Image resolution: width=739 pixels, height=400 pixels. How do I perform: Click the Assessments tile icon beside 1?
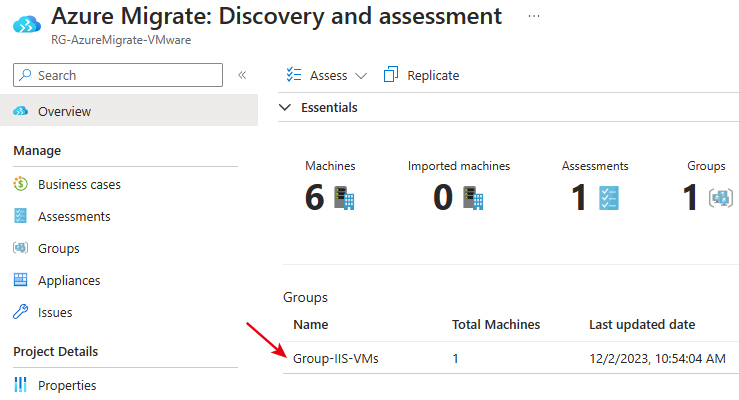click(x=609, y=198)
